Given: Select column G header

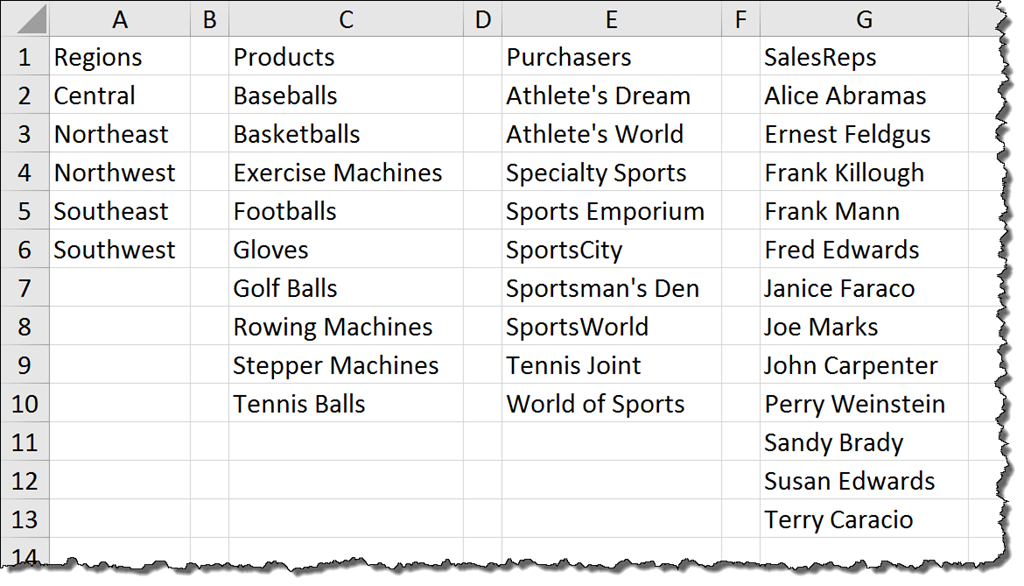Looking at the screenshot, I should click(864, 19).
